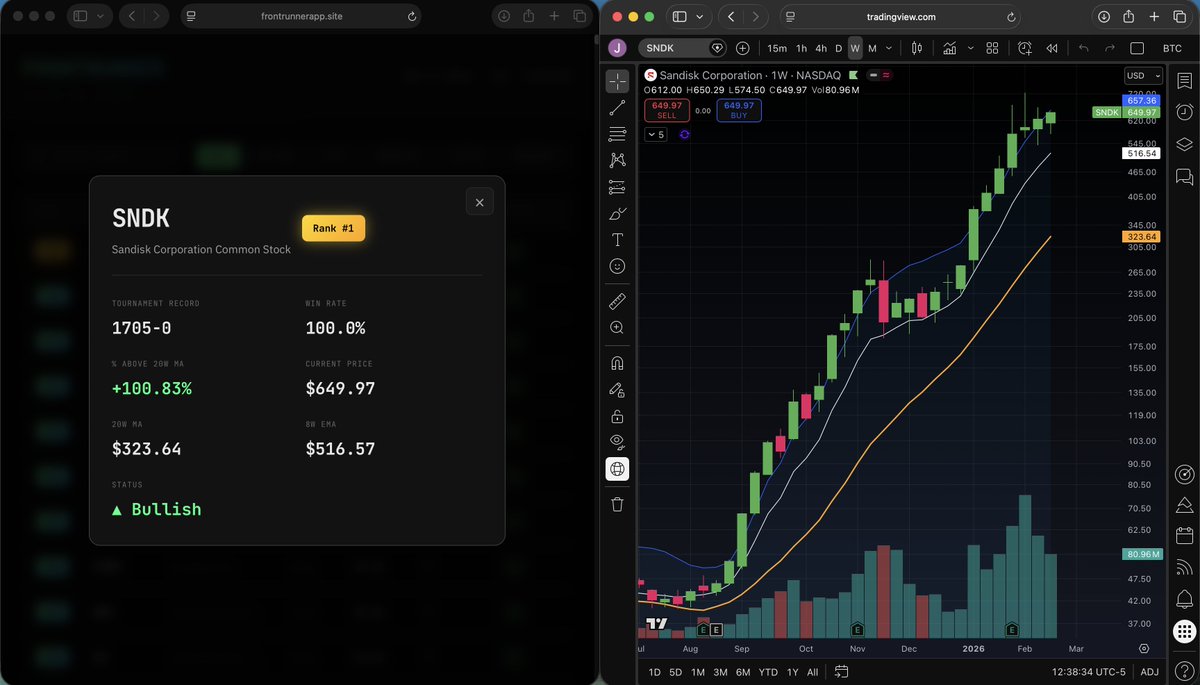Open the chats panel icon
This screenshot has height=685, width=1200.
pyautogui.click(x=1184, y=176)
